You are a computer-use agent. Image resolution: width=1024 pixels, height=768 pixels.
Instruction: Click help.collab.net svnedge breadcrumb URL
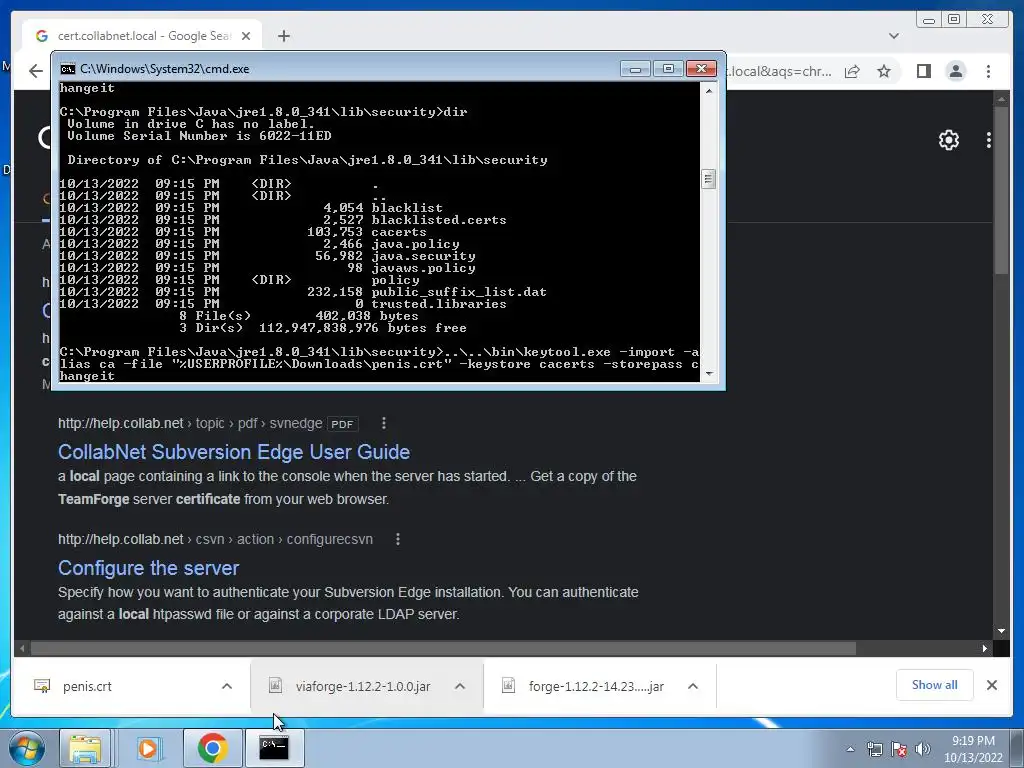[x=190, y=423]
